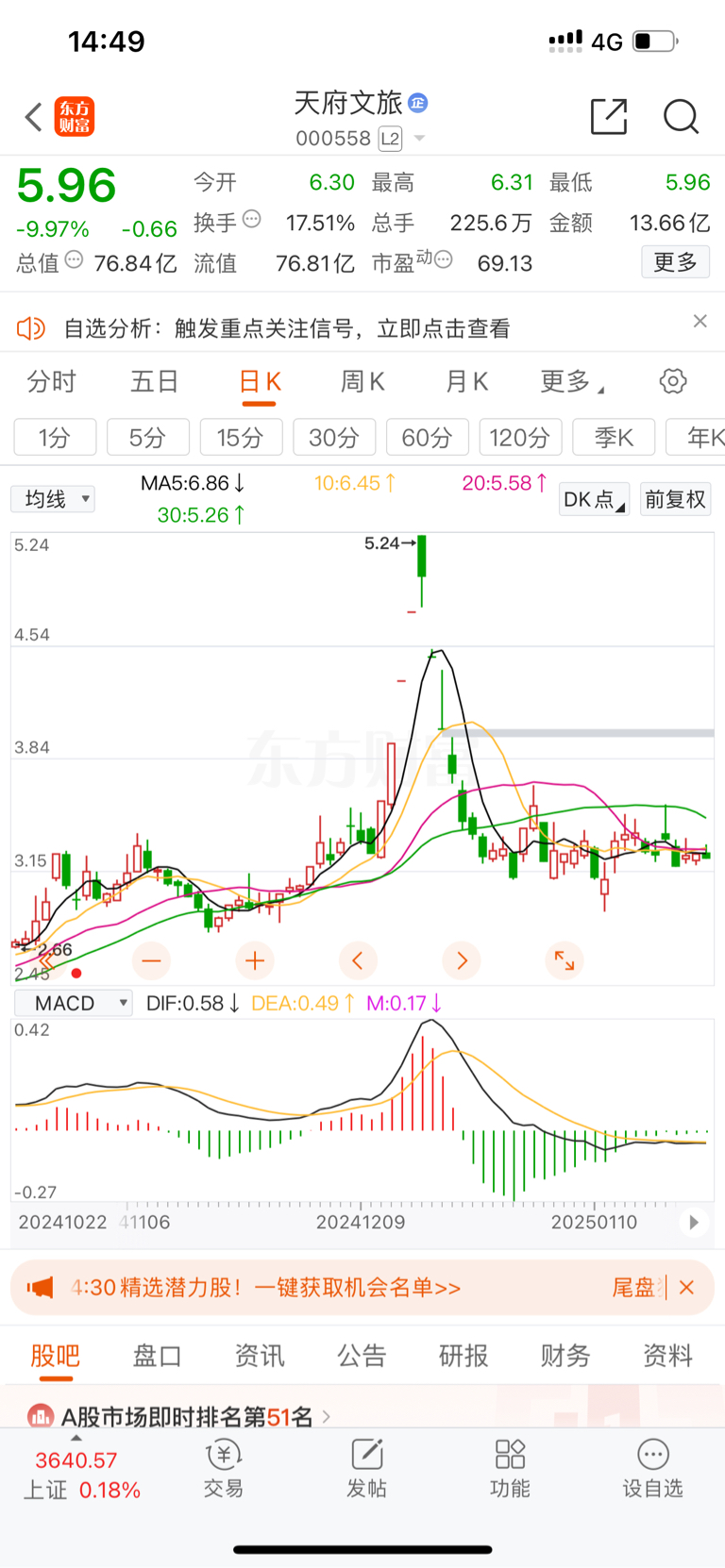The width and height of the screenshot is (725, 1568).
Task: Toggle the DK点 option
Action: click(595, 499)
